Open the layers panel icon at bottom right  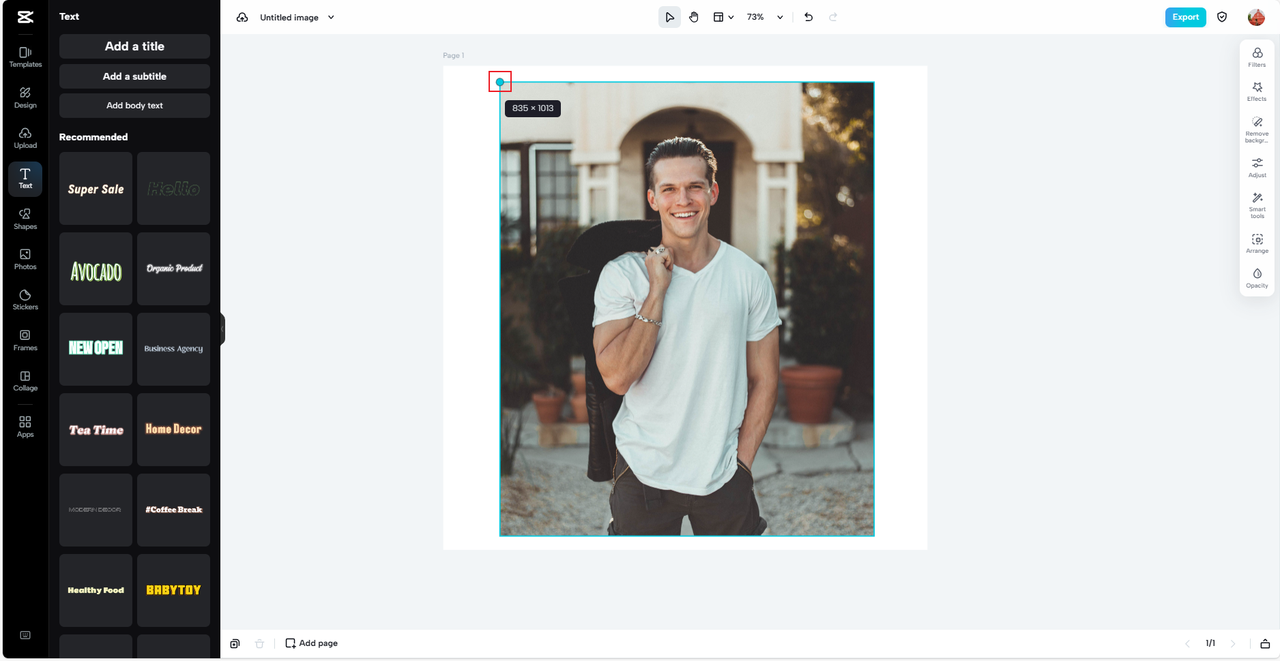[x=1265, y=643]
